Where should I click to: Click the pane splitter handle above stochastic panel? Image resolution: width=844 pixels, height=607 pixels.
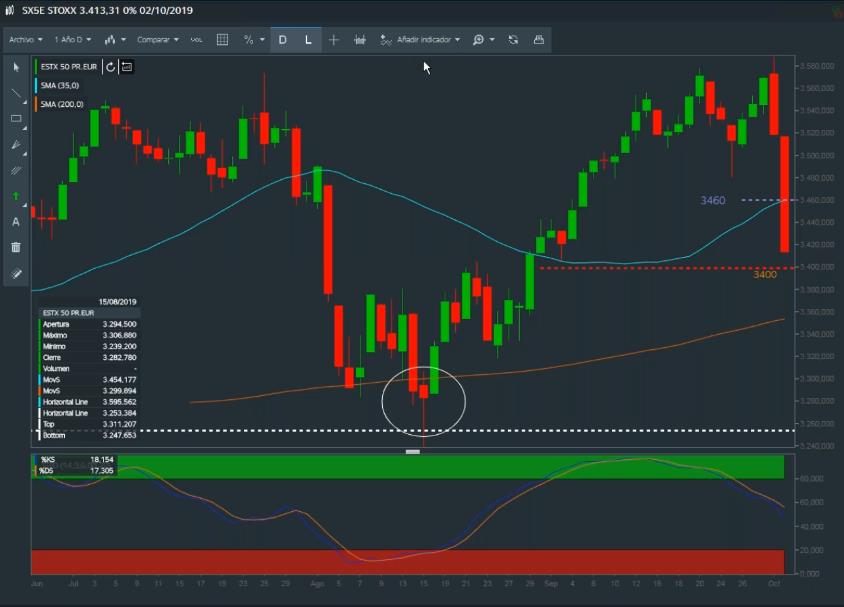(x=413, y=452)
